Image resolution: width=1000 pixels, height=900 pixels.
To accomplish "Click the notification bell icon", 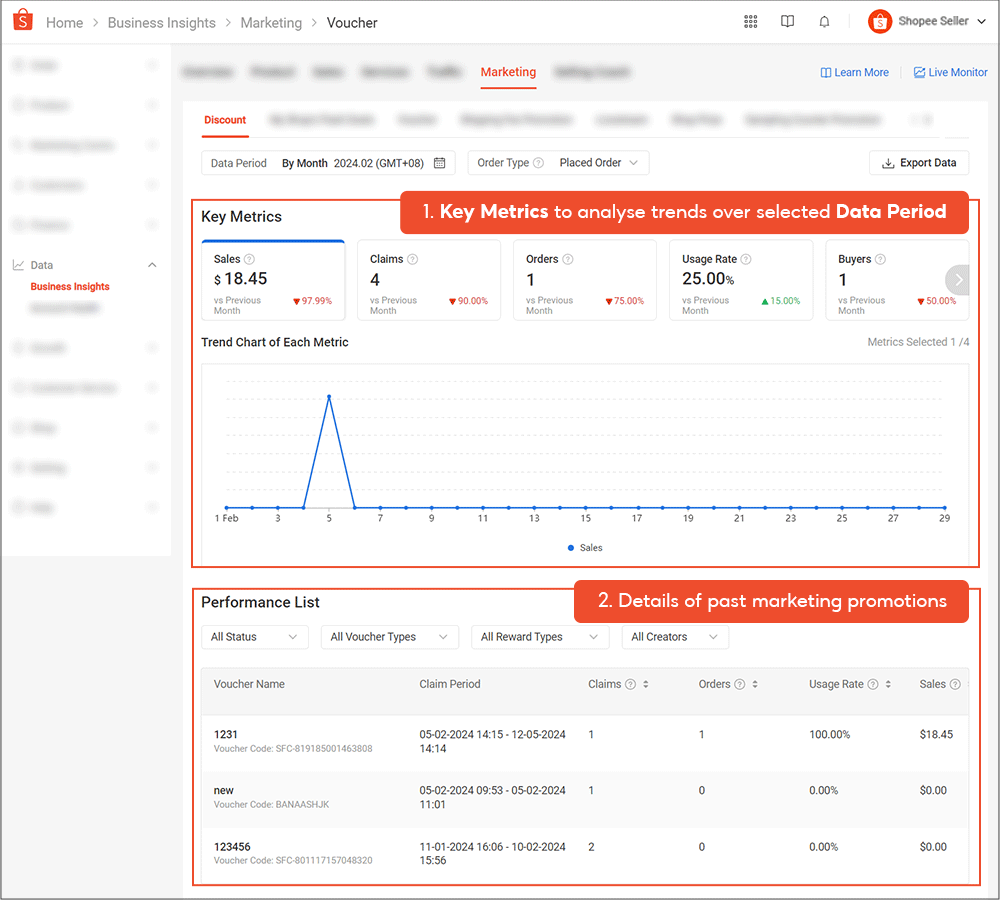I will pos(824,22).
